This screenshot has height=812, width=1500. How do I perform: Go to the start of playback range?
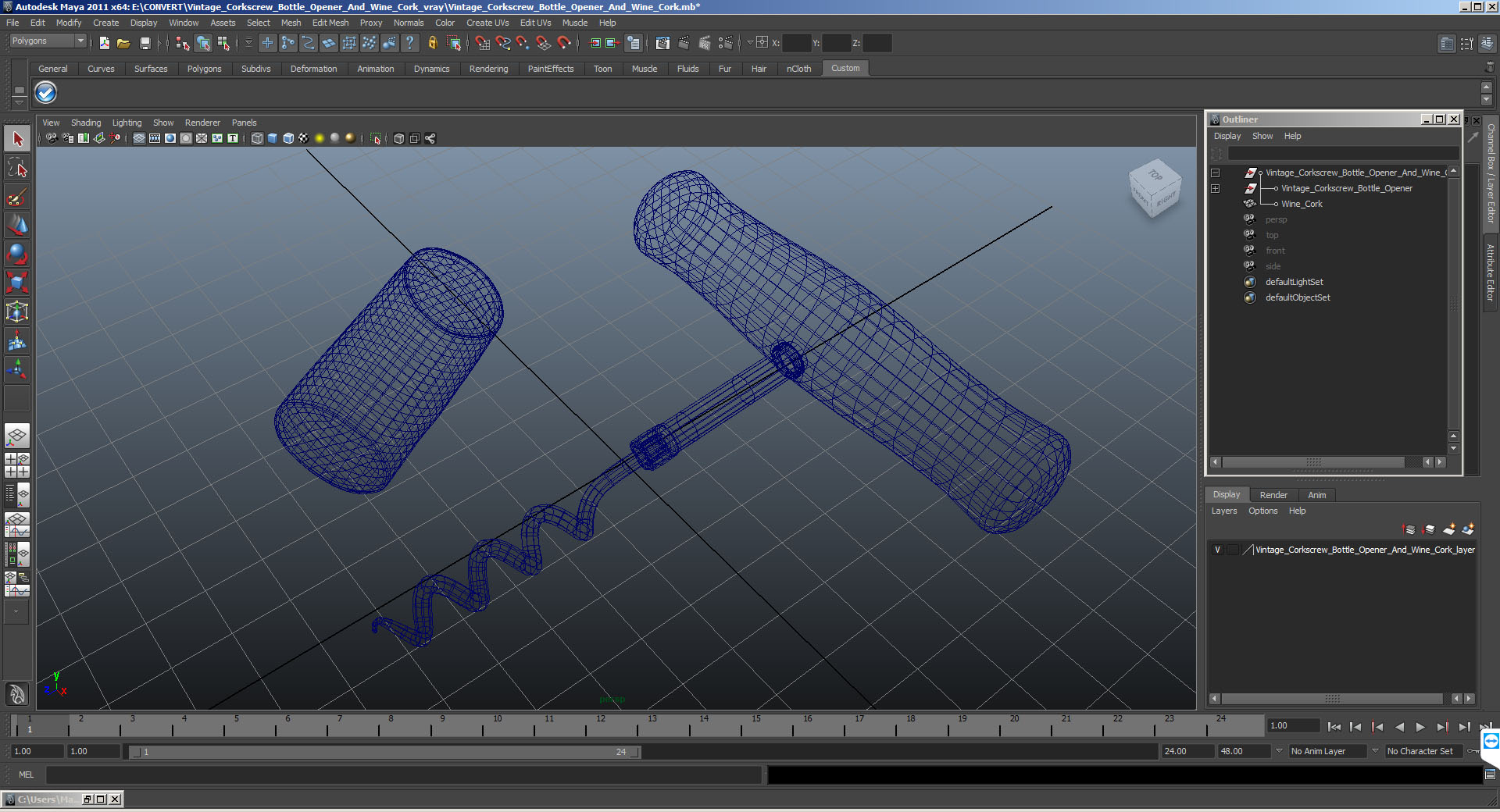1334,727
